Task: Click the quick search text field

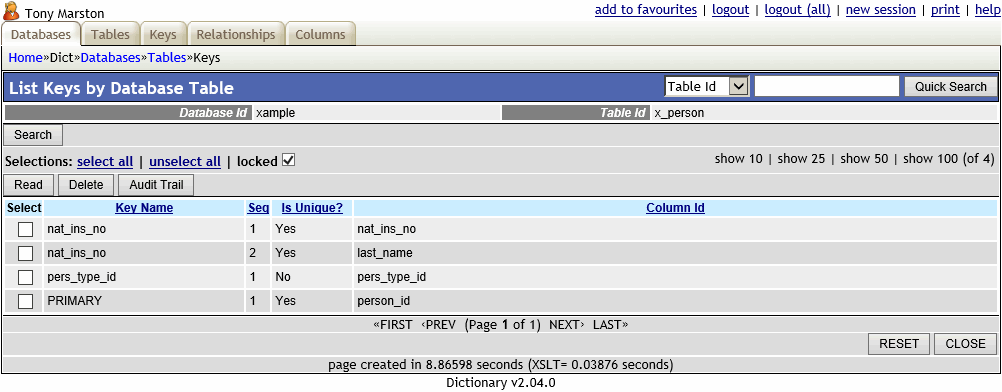Action: point(827,86)
